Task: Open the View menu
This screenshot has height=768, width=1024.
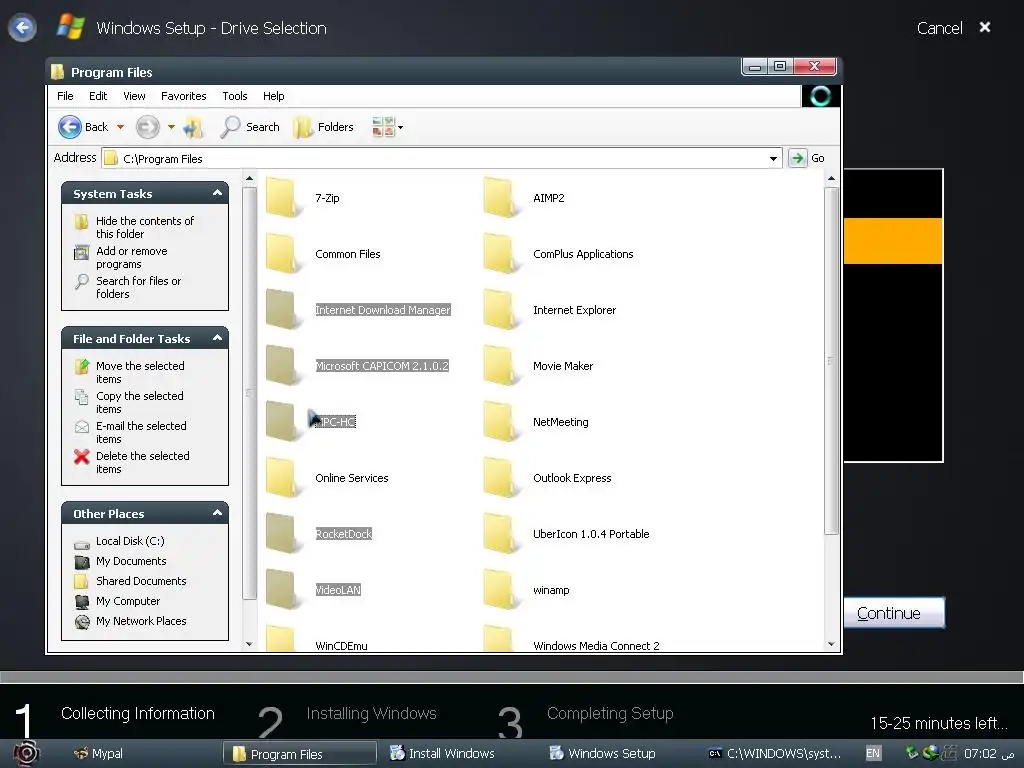Action: 134,96
